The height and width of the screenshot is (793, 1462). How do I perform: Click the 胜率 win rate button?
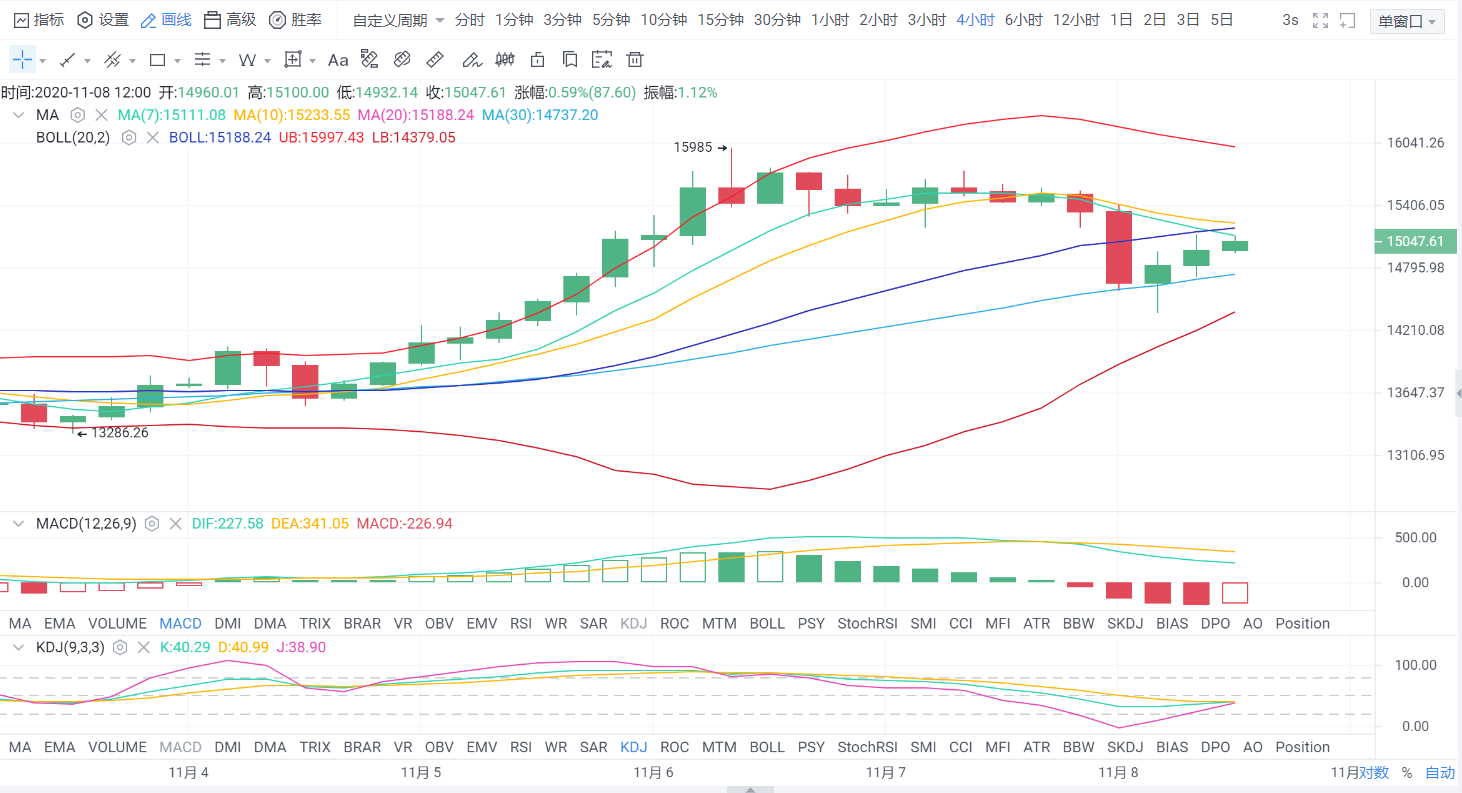pyautogui.click(x=295, y=20)
